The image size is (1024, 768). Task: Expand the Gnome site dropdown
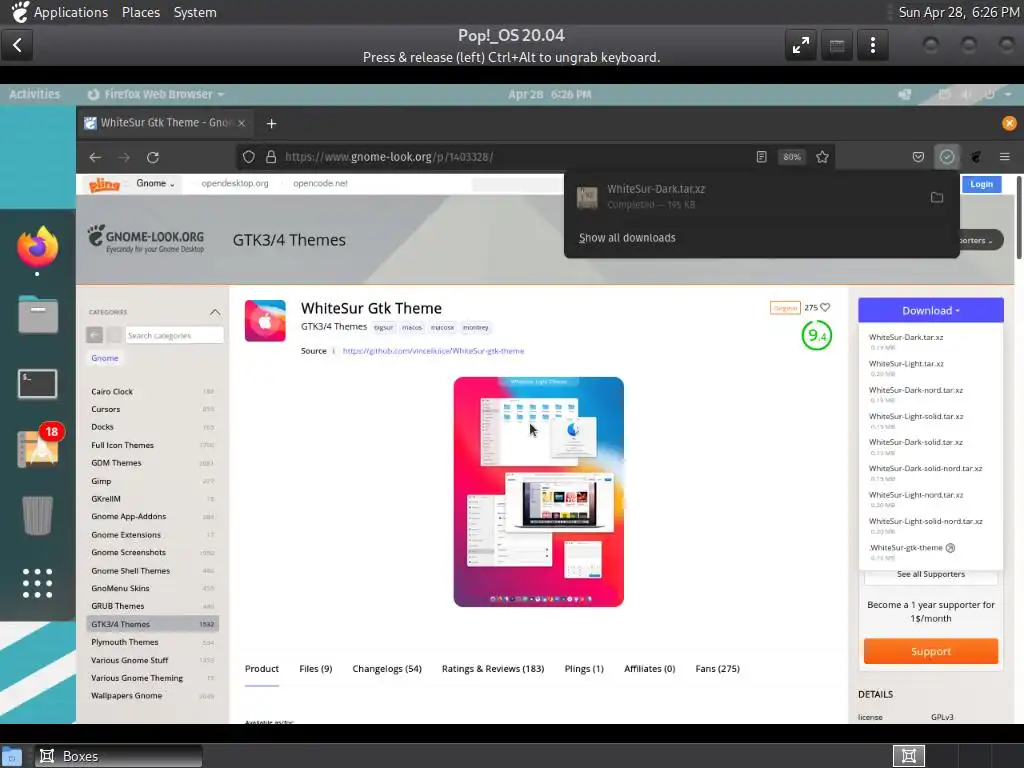[x=155, y=184]
